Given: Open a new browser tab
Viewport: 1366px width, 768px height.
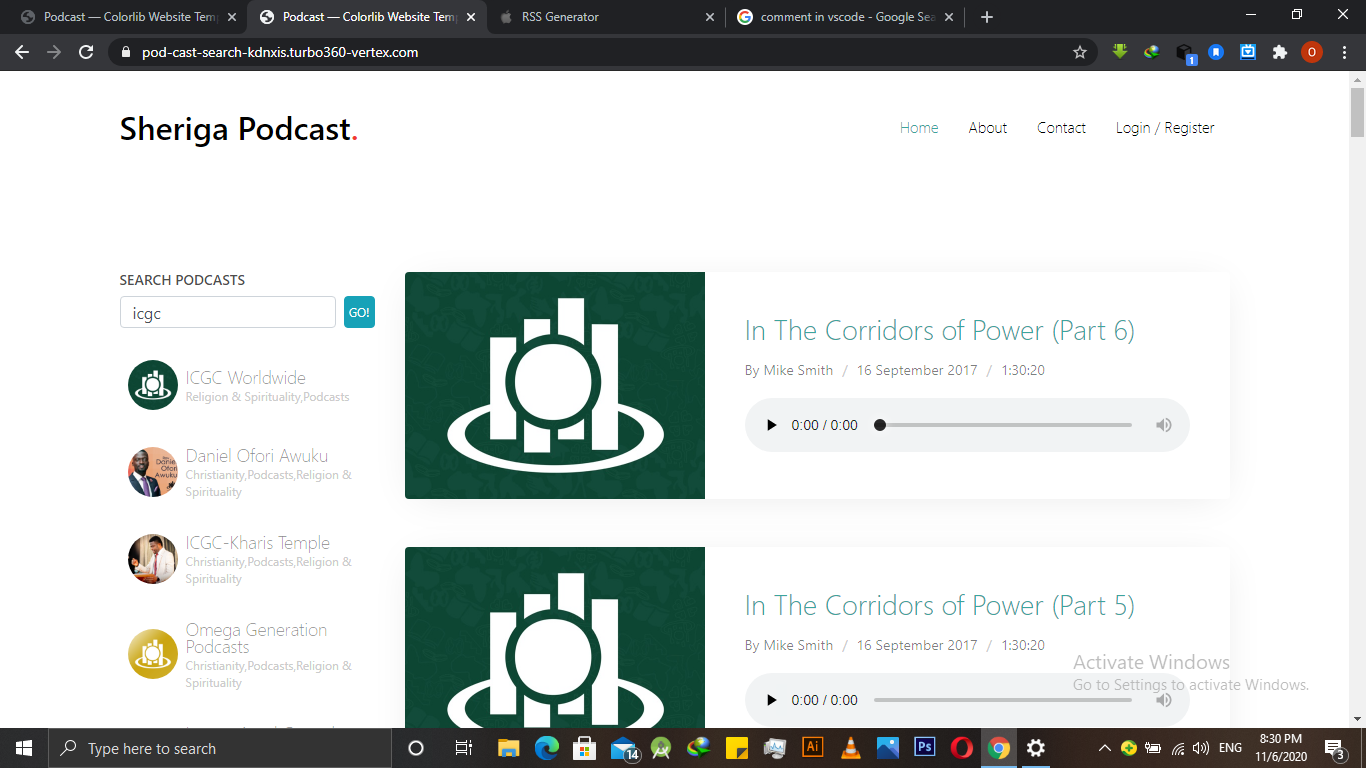Looking at the screenshot, I should (x=987, y=17).
